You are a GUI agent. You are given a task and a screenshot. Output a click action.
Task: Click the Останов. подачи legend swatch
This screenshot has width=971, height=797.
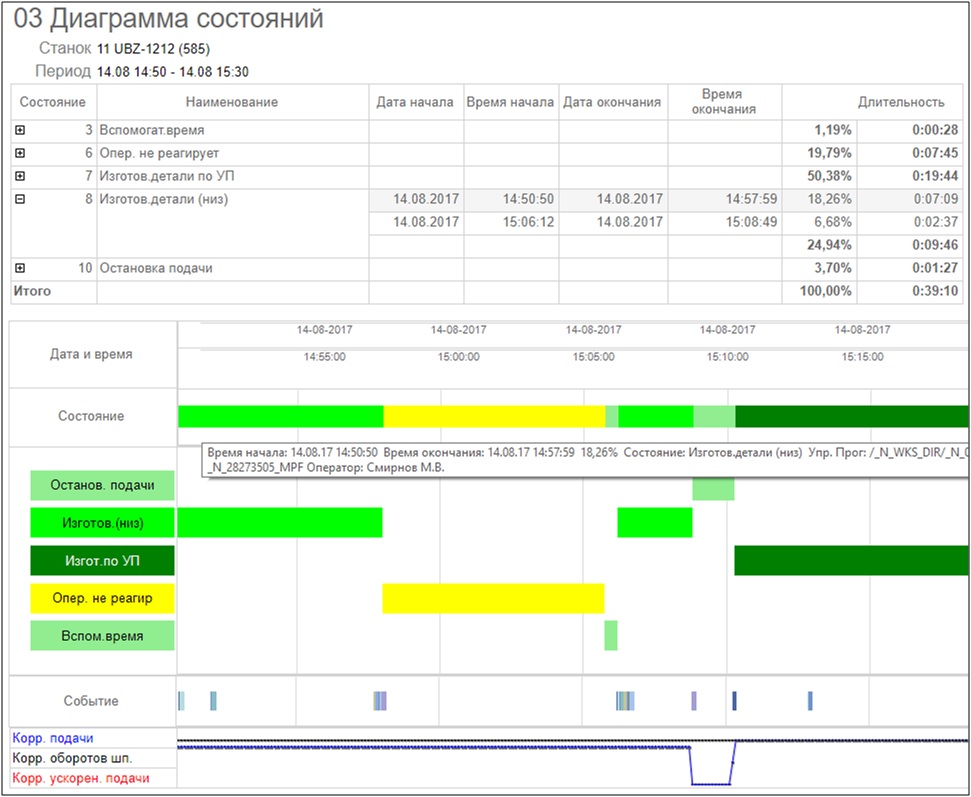(x=102, y=485)
